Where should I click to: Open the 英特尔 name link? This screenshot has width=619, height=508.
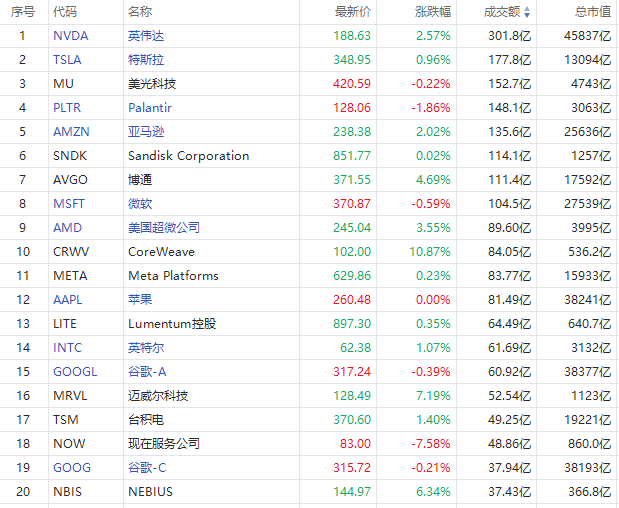click(146, 347)
